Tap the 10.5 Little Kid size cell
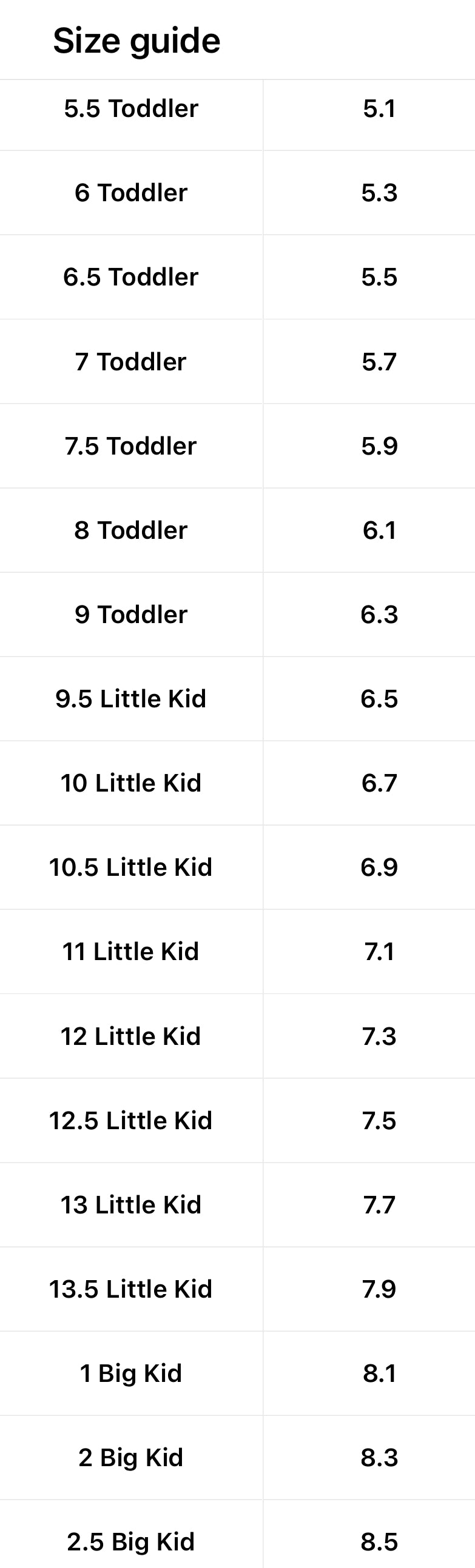Screen dimensions: 475x1568 point(131,867)
